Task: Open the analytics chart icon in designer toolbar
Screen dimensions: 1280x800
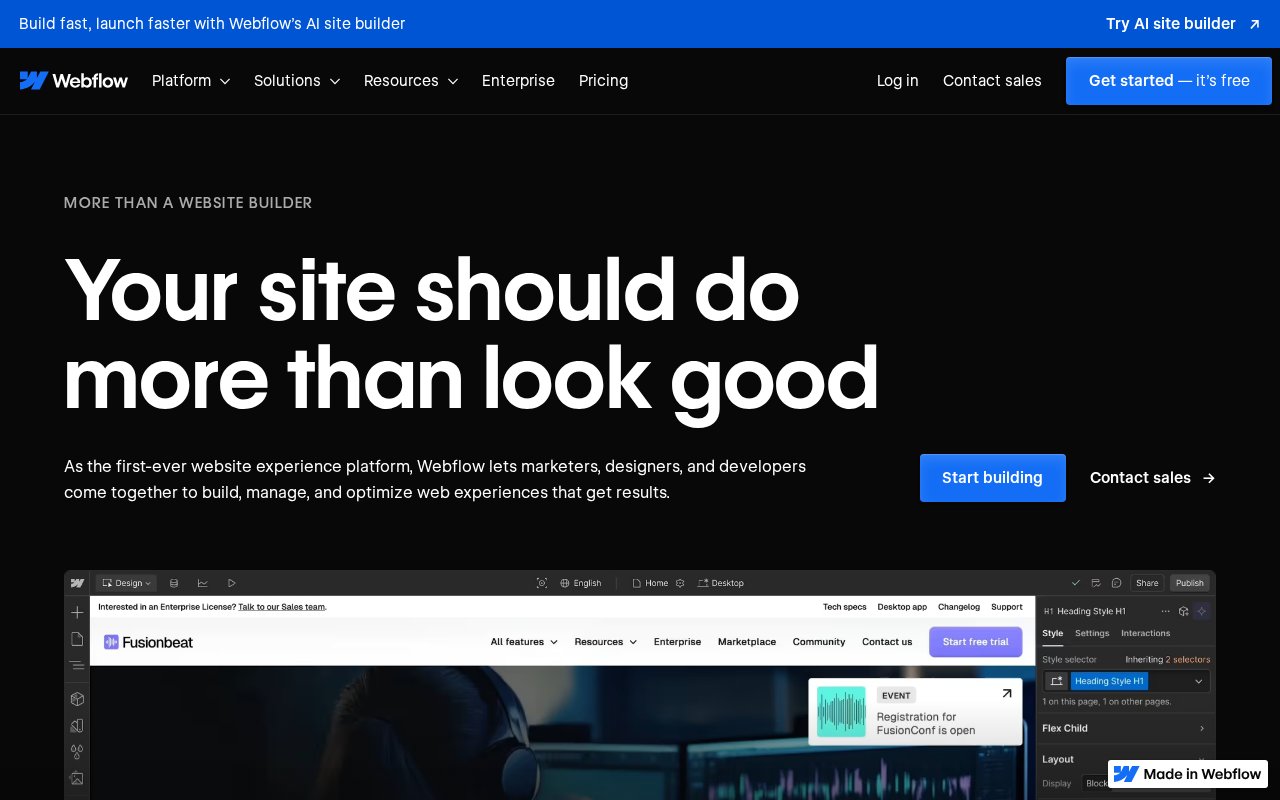Action: pyautogui.click(x=203, y=583)
